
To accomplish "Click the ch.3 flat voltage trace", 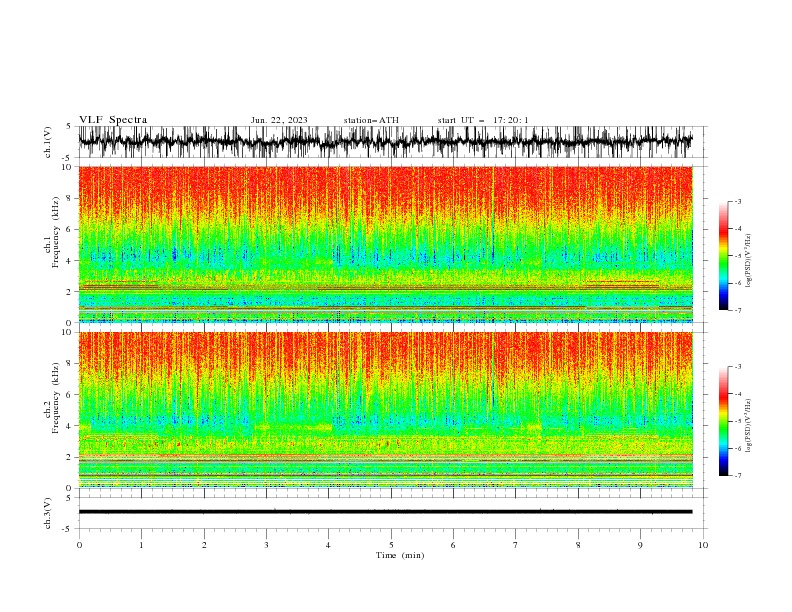I will (385, 512).
